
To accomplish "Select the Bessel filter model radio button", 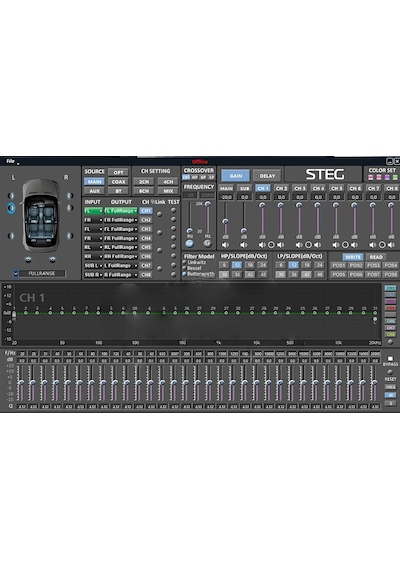I will (x=184, y=268).
